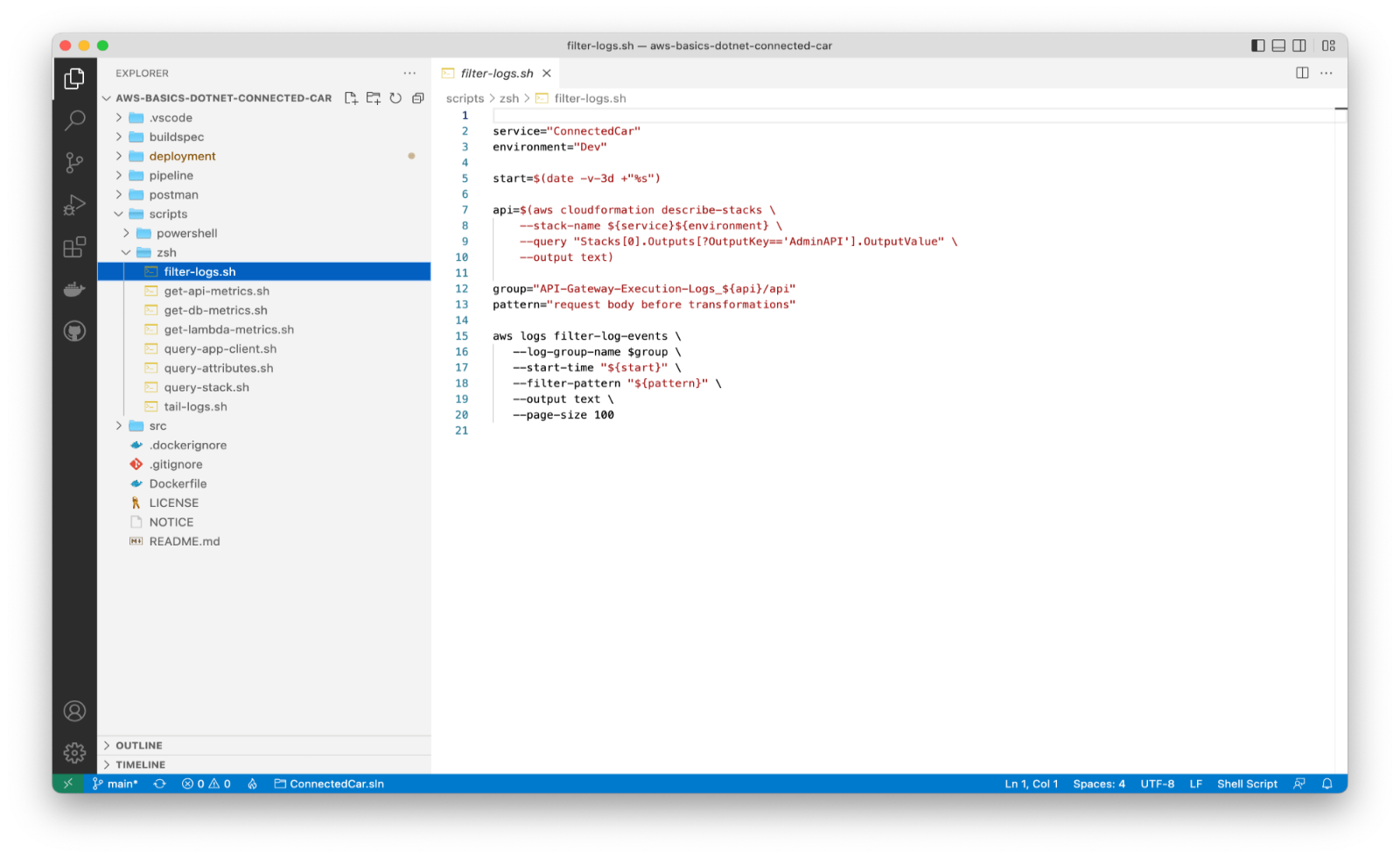Screen dimensions: 1400x858
Task: Open the Source Control view
Action: coord(74,162)
